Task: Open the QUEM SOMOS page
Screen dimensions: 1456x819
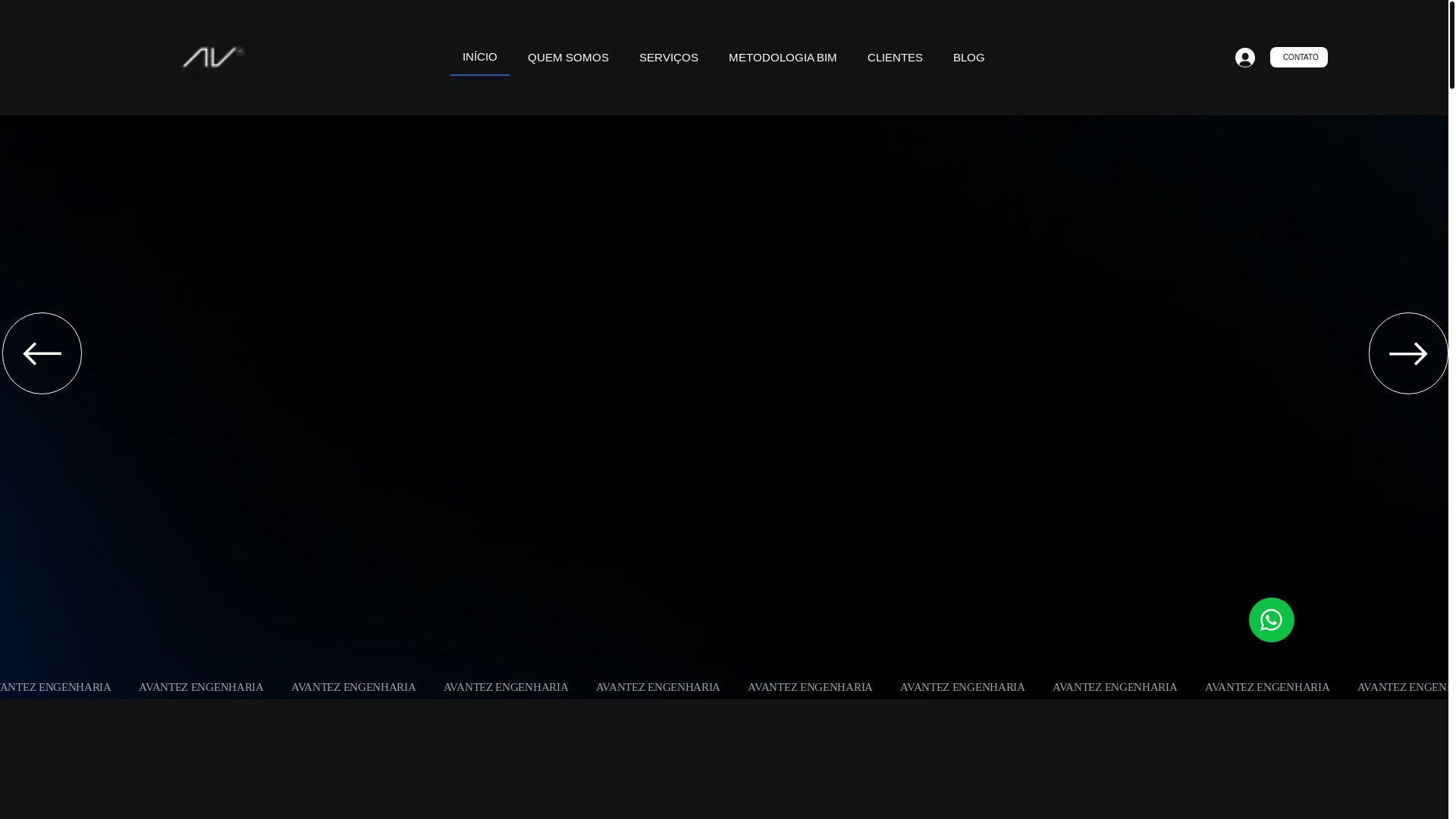Action: pos(568,58)
